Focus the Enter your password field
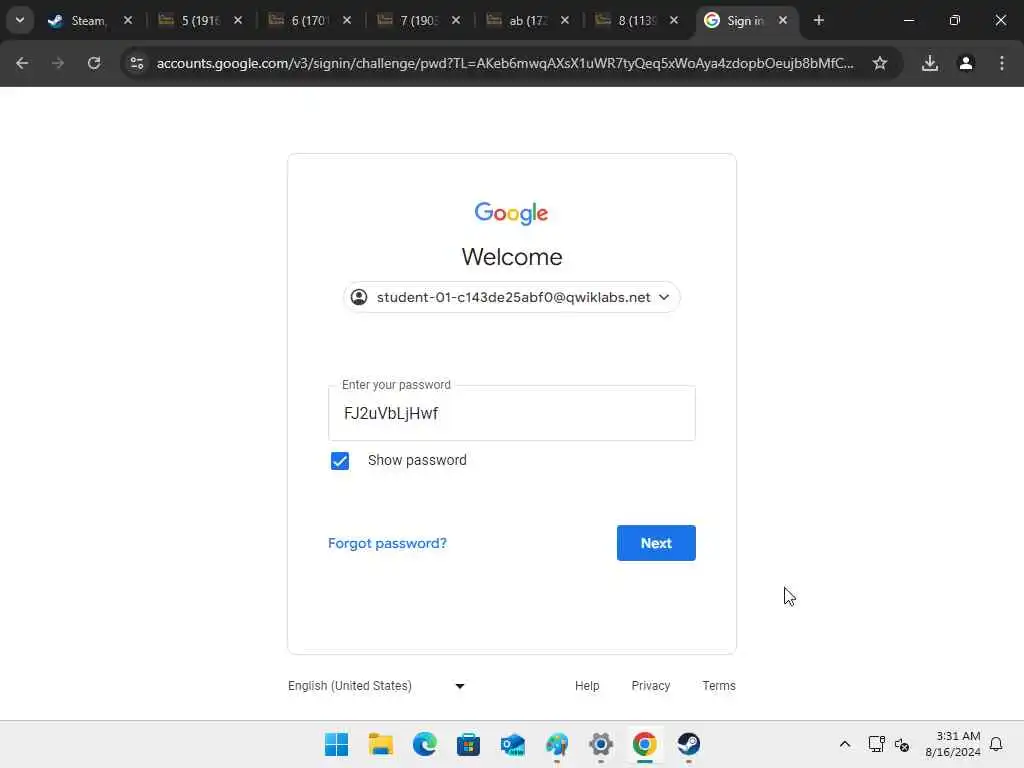 click(511, 413)
